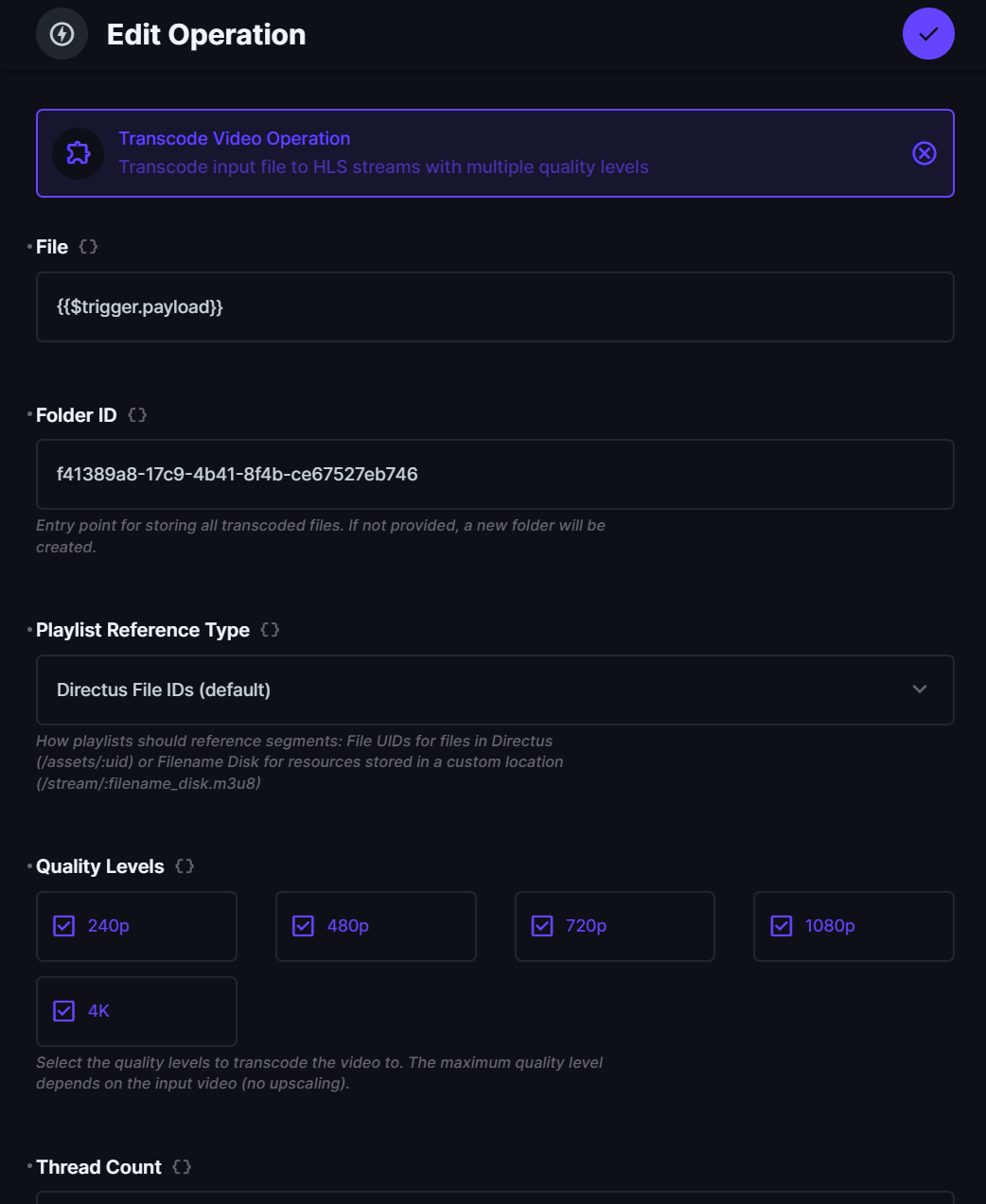Open raw value editor for Thread Count
Viewport: 986px width, 1204px height.
(x=181, y=1166)
